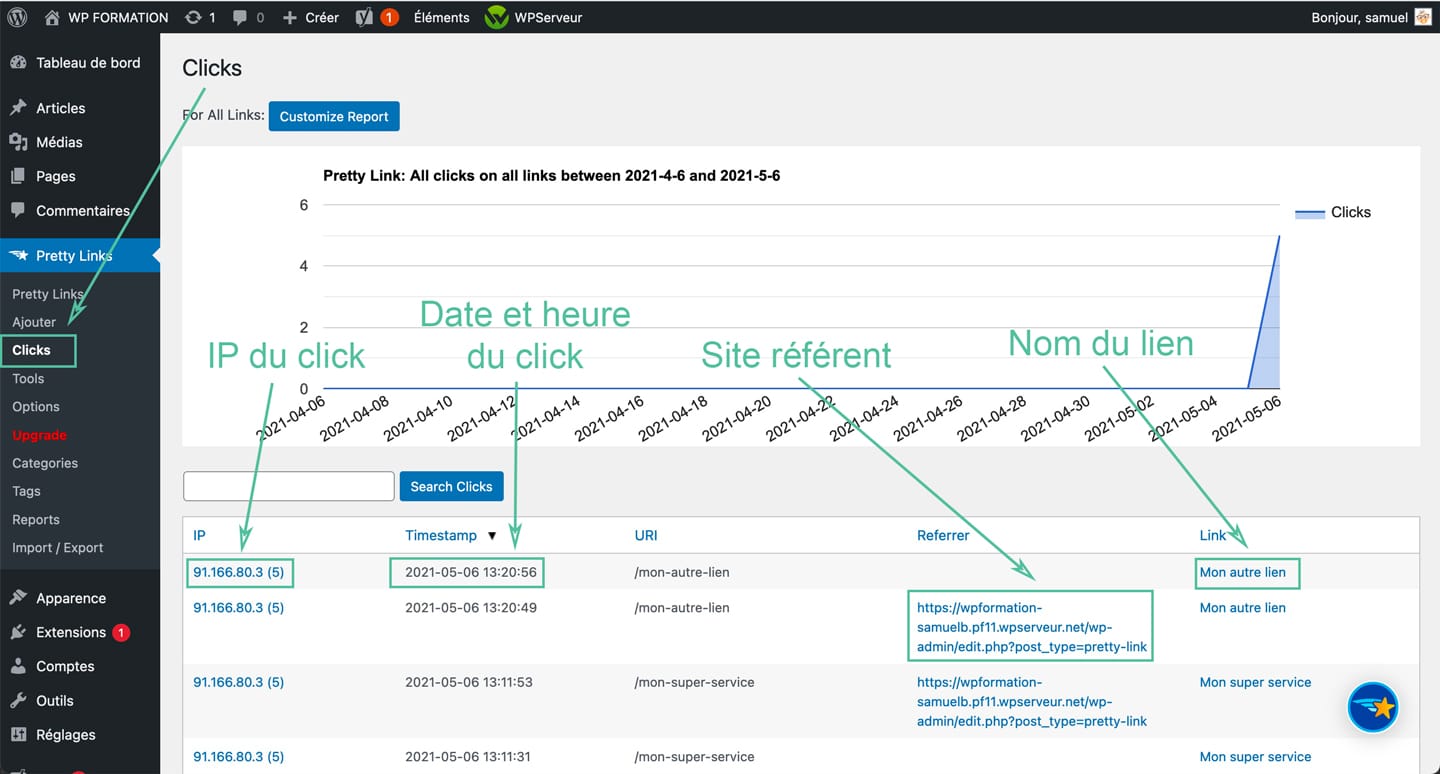
Task: Open the support chat bubble at bottom right
Action: pyautogui.click(x=1373, y=707)
